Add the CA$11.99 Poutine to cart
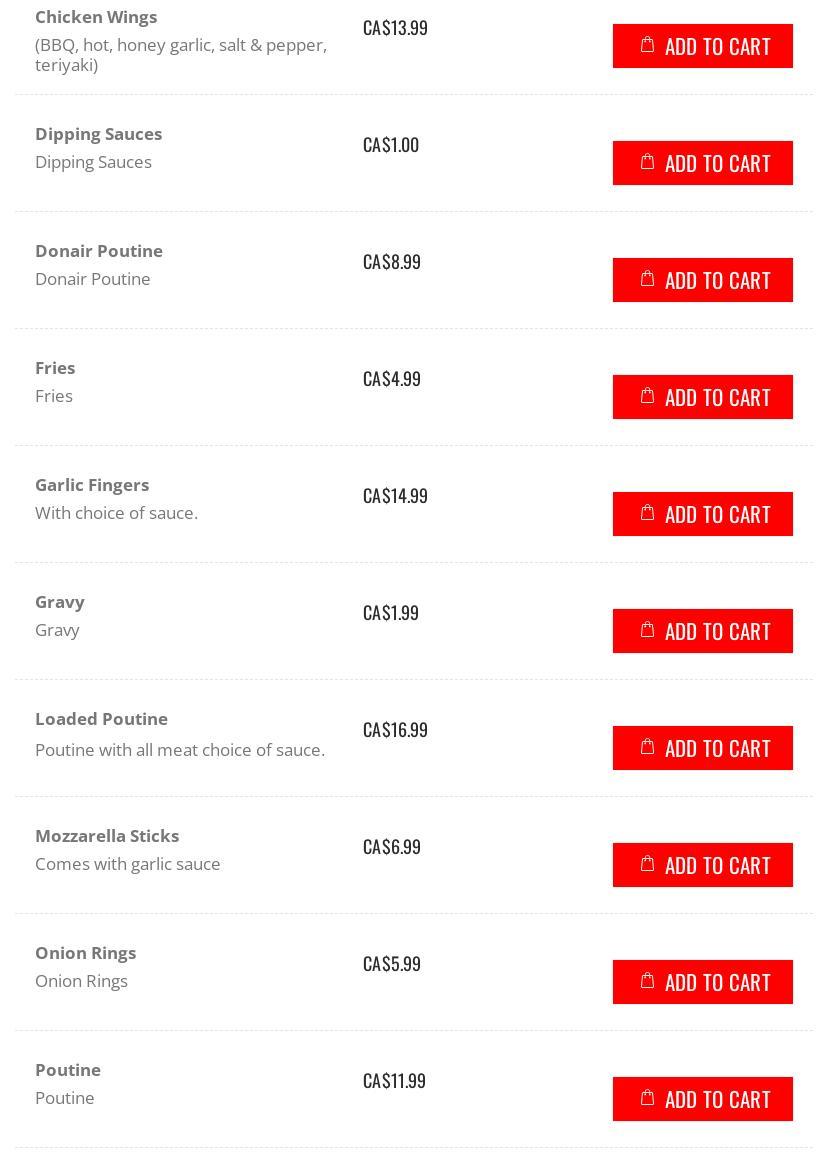 703,1099
